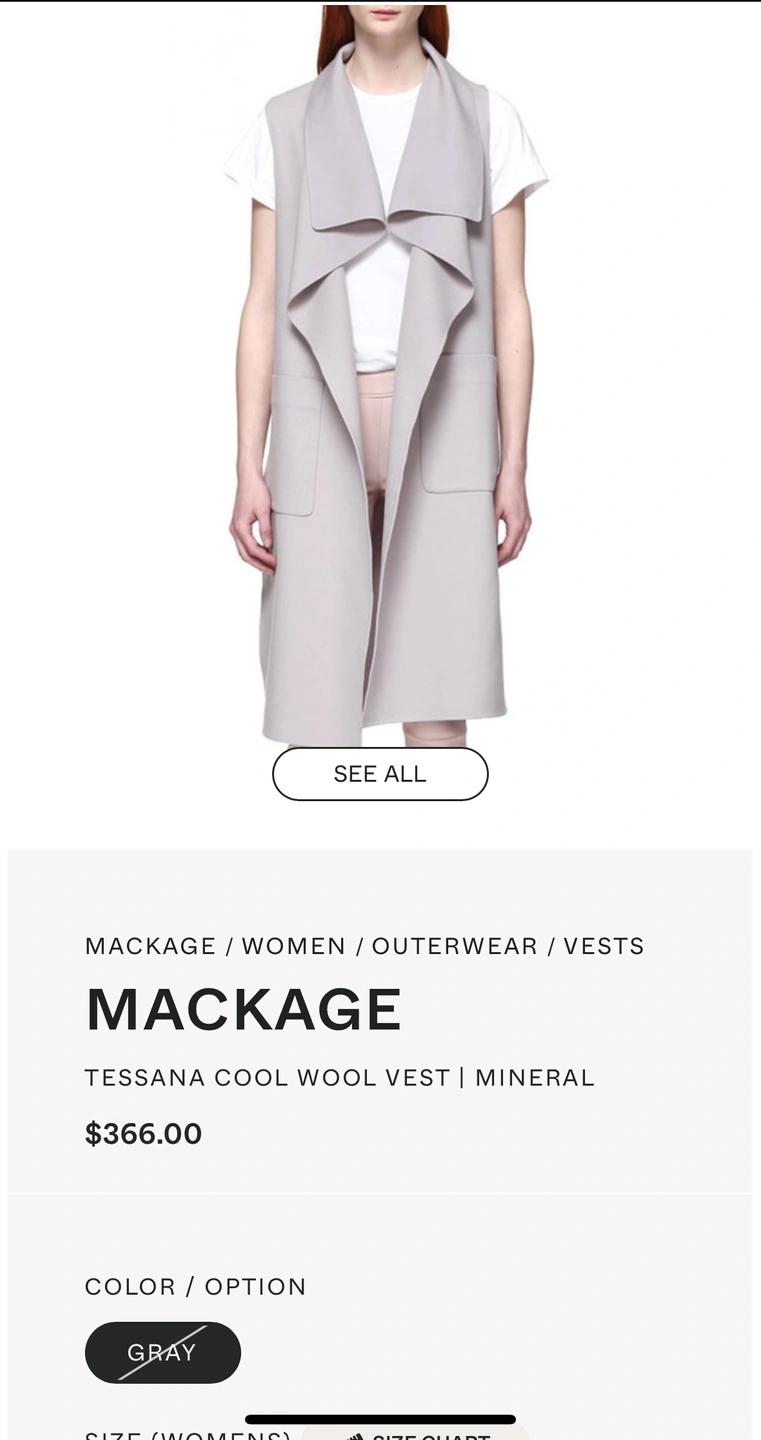Screen dimensions: 761x1440
Task: Select the crossed-out GRAY color option
Action: click(163, 1353)
